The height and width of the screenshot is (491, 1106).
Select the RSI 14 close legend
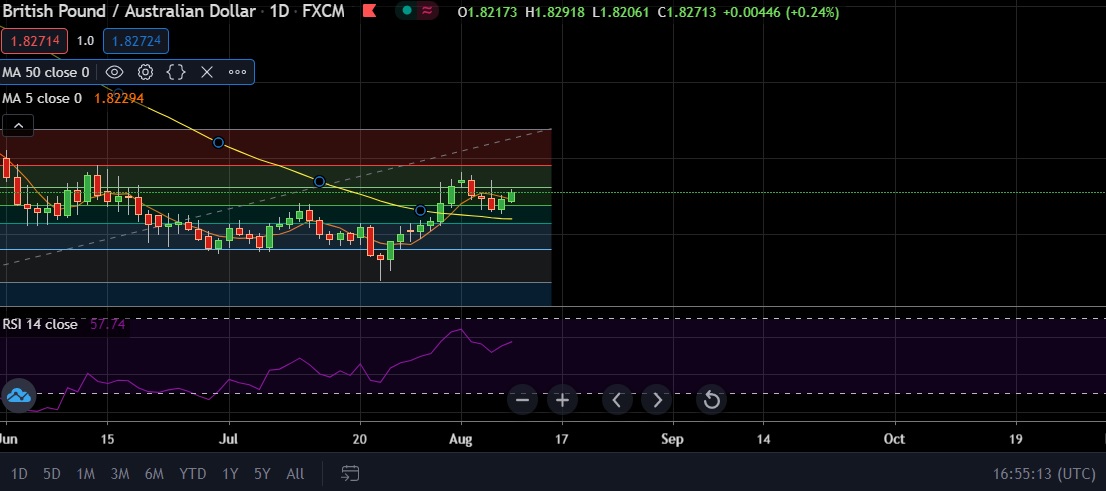click(x=40, y=325)
